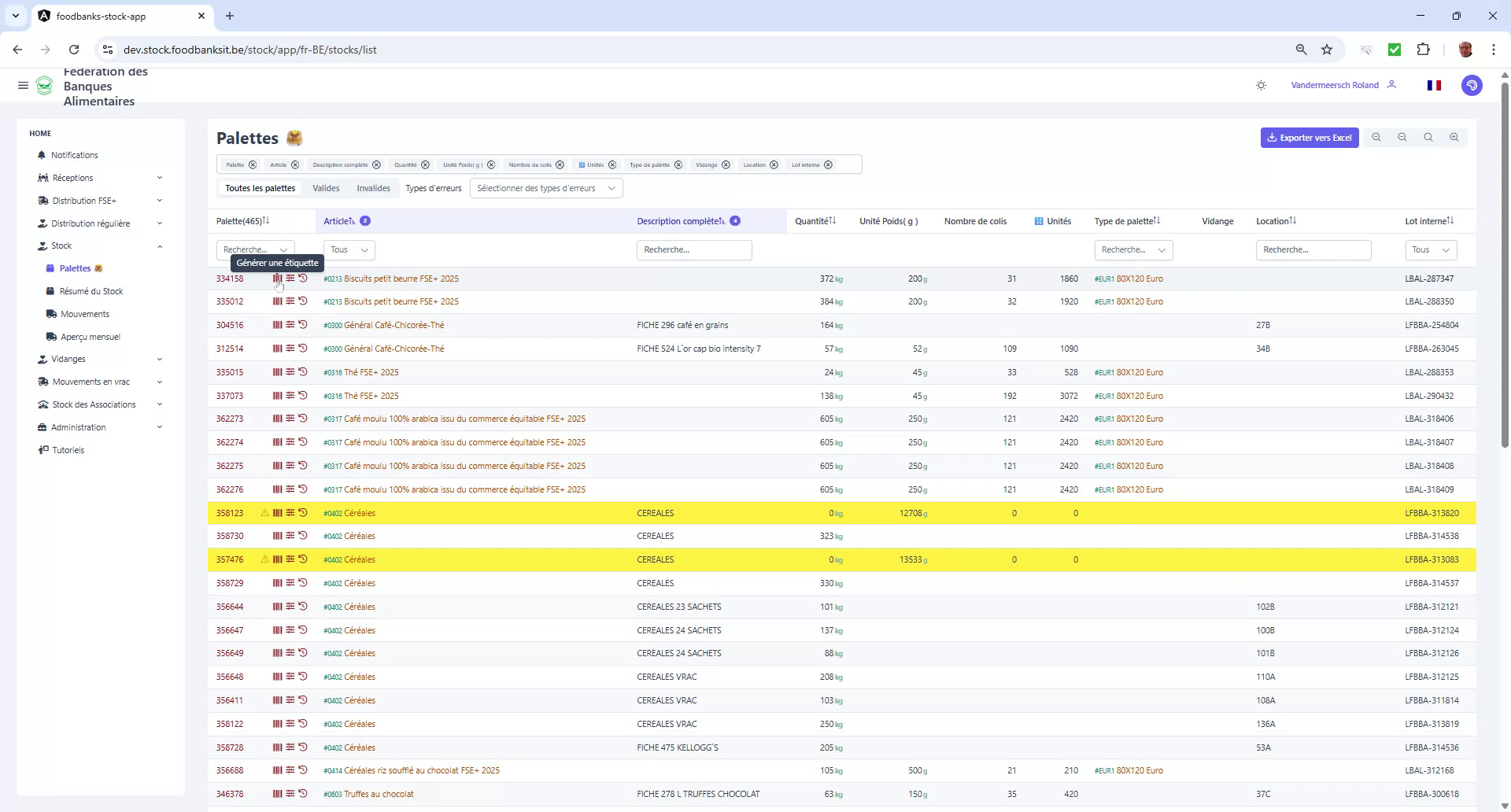Select the Invalides tab
This screenshot has height=812, width=1511.
pyautogui.click(x=373, y=188)
